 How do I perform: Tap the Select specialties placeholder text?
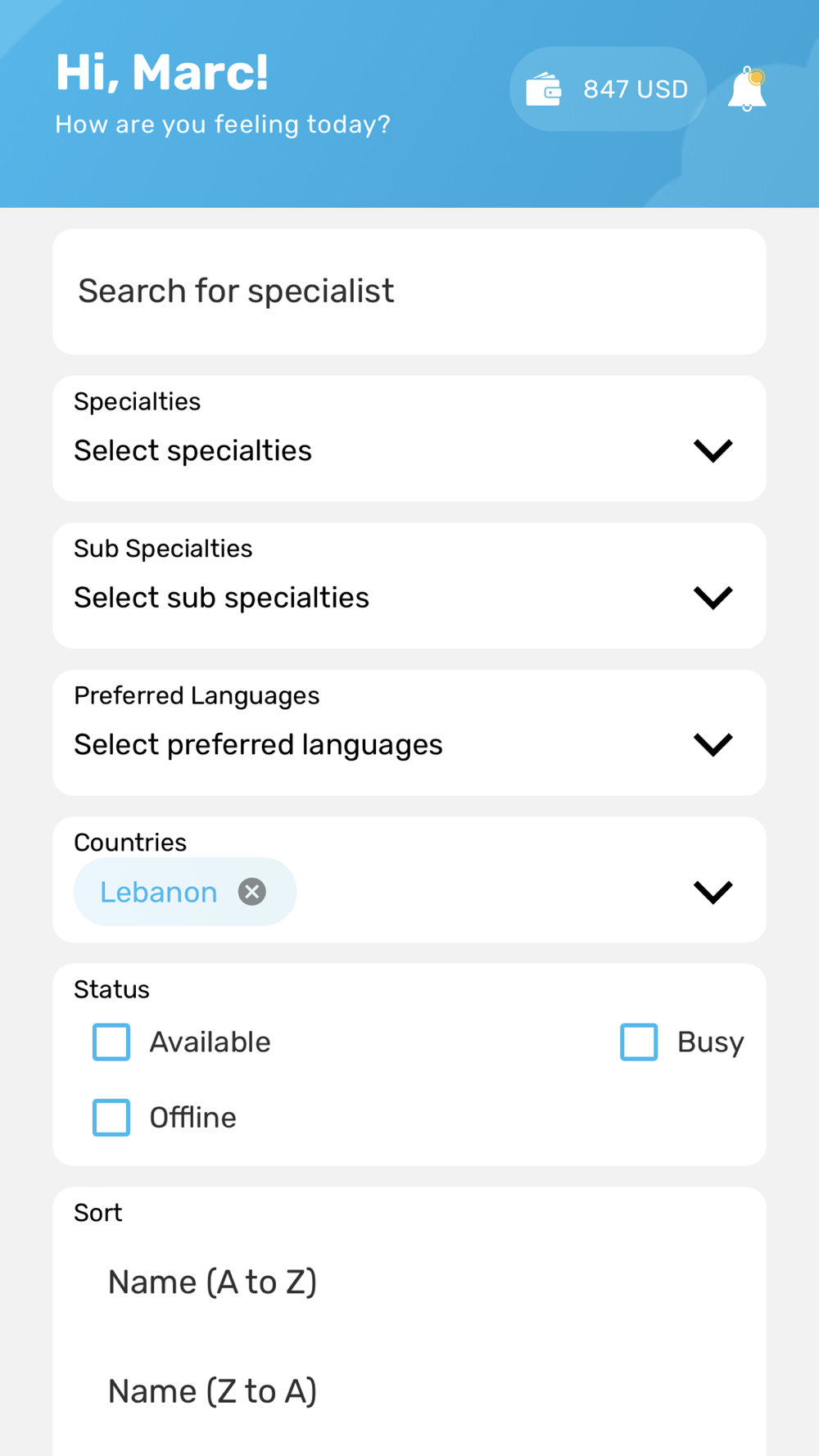click(193, 450)
